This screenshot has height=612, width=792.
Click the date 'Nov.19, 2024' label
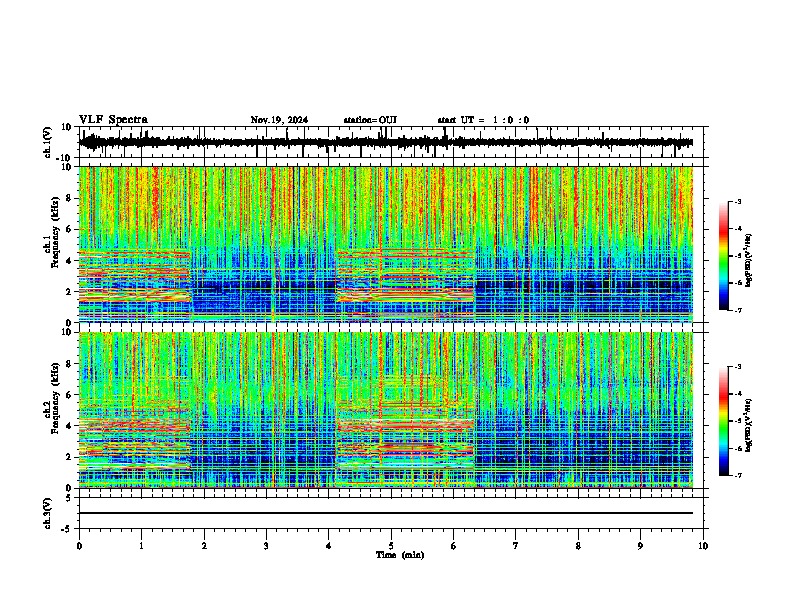click(x=279, y=120)
